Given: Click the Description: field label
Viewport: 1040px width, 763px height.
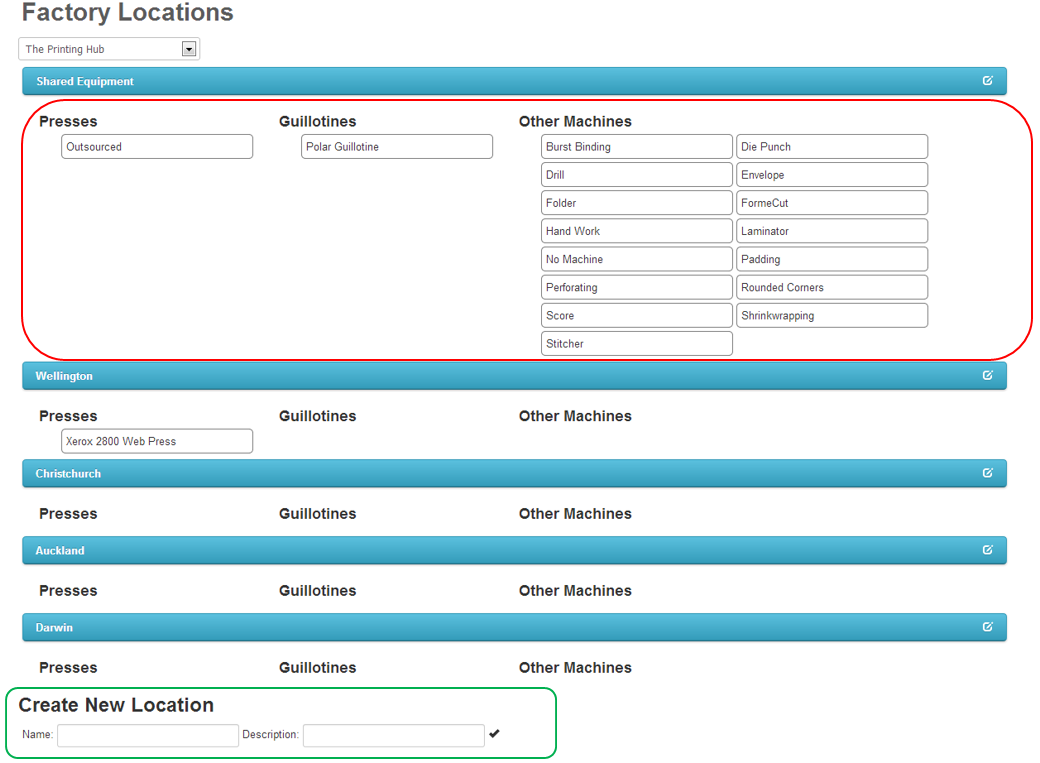Looking at the screenshot, I should coord(271,734).
